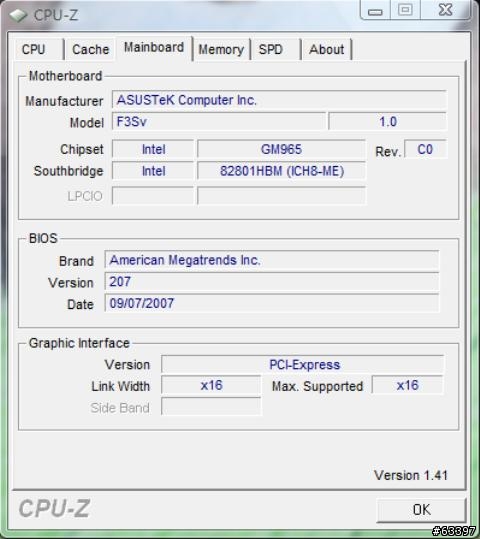Click the Max. Supported label

317,386
